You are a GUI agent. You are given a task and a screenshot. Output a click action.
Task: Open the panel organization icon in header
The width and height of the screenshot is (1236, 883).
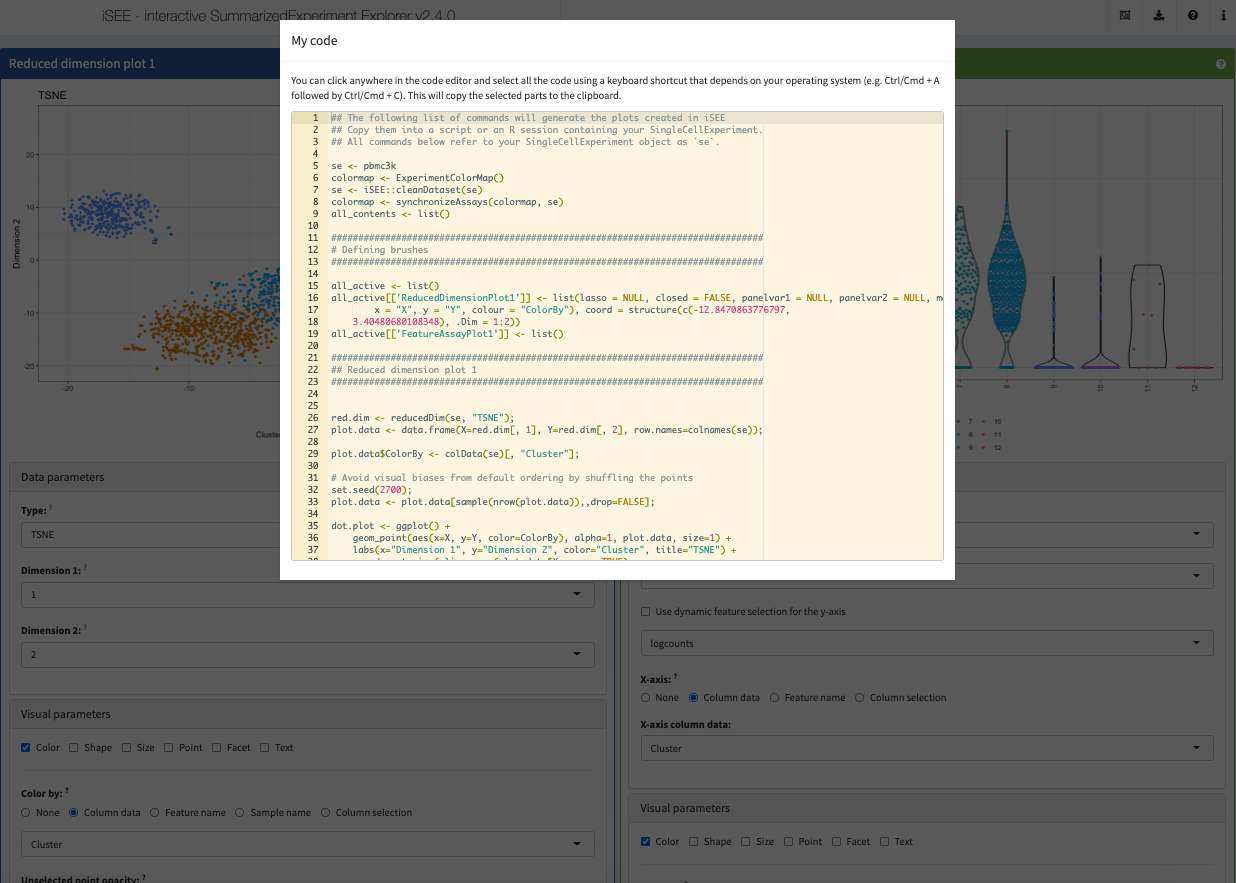[x=1125, y=15]
